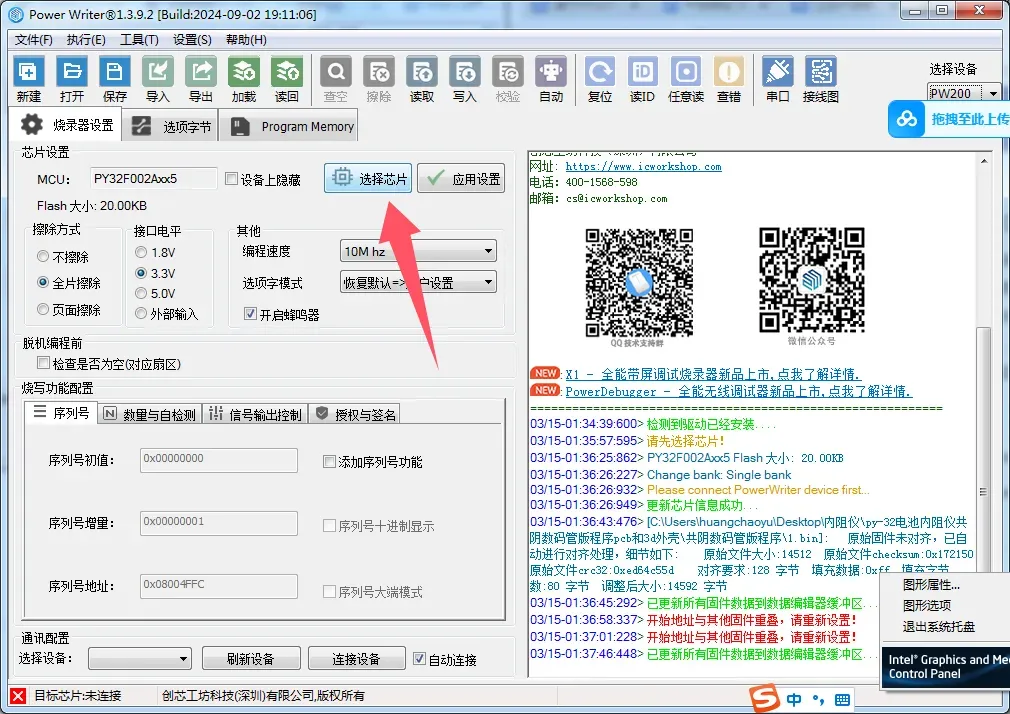Click the 连接设备 button

357,659
